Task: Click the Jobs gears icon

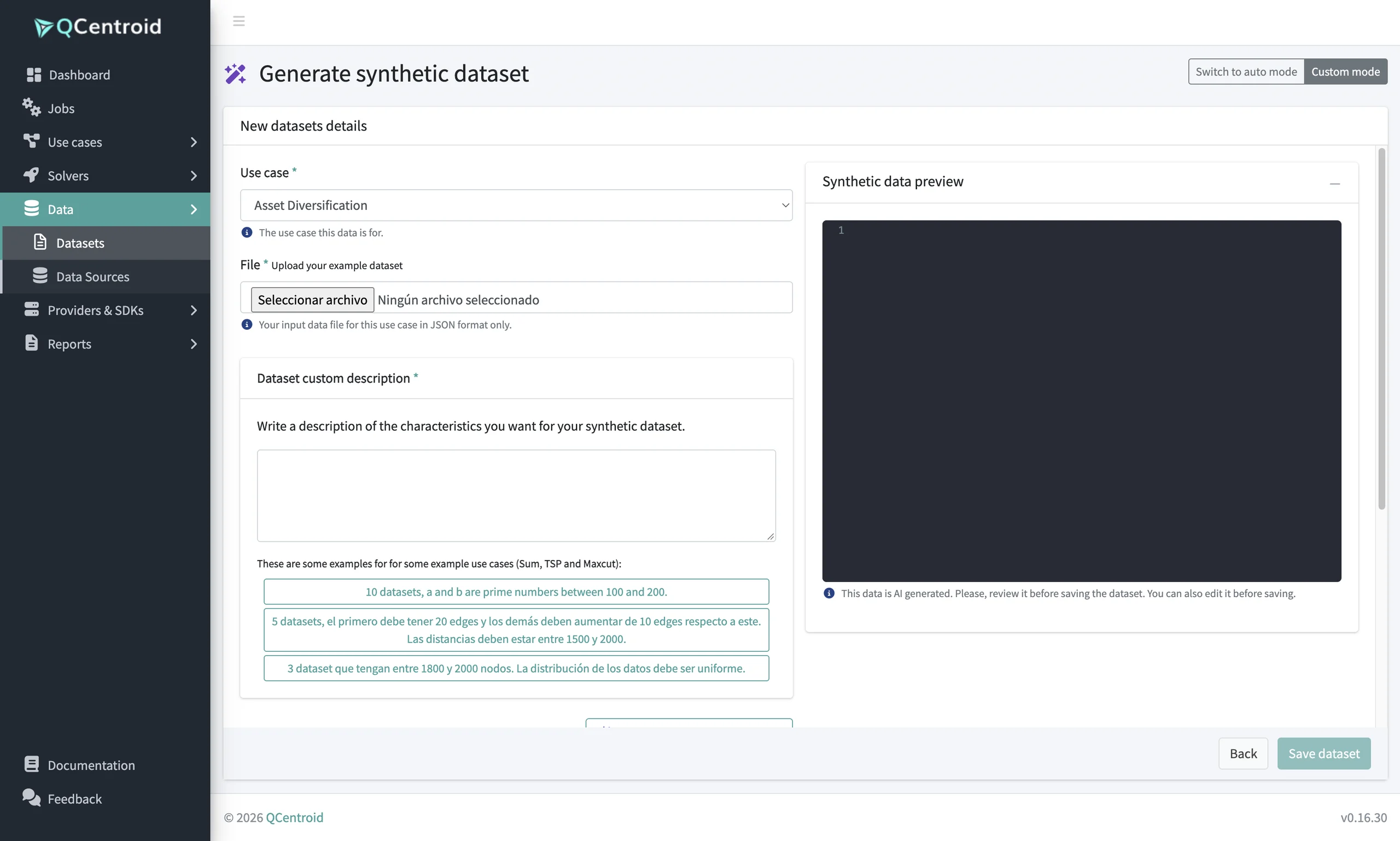Action: click(31, 108)
